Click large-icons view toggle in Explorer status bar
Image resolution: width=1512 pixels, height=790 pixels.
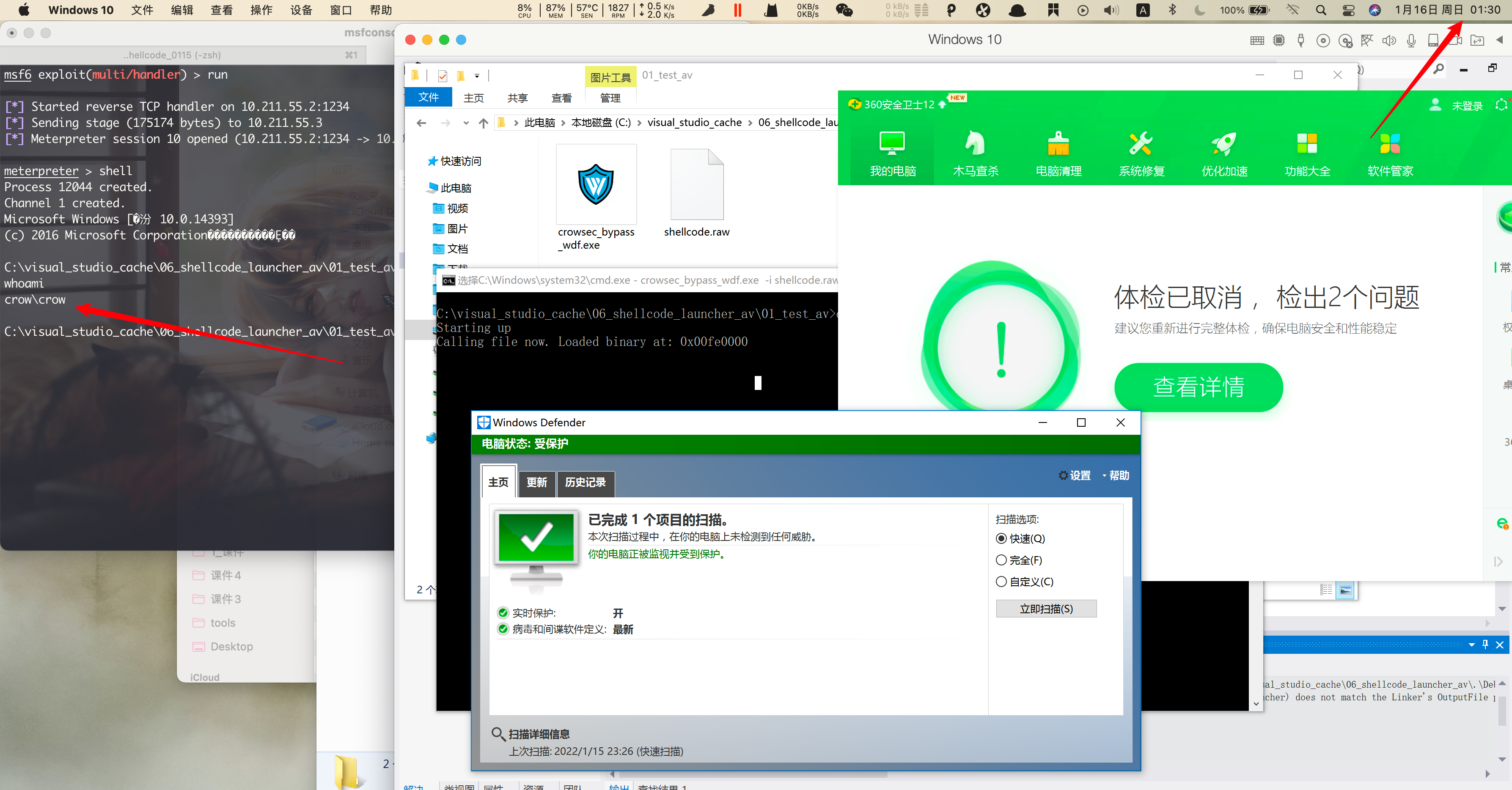click(x=1345, y=590)
